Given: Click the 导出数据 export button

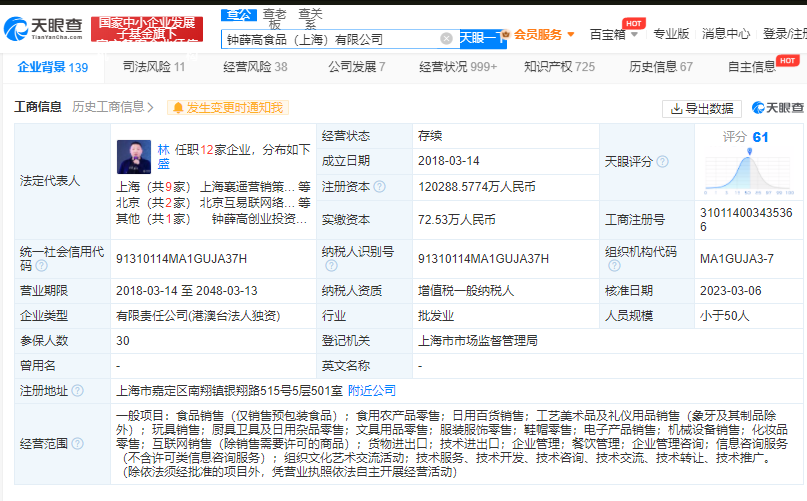Looking at the screenshot, I should [x=702, y=109].
